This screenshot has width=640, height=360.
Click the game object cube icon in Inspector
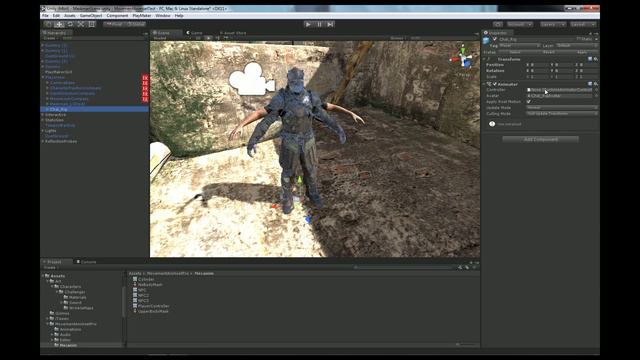(x=486, y=40)
